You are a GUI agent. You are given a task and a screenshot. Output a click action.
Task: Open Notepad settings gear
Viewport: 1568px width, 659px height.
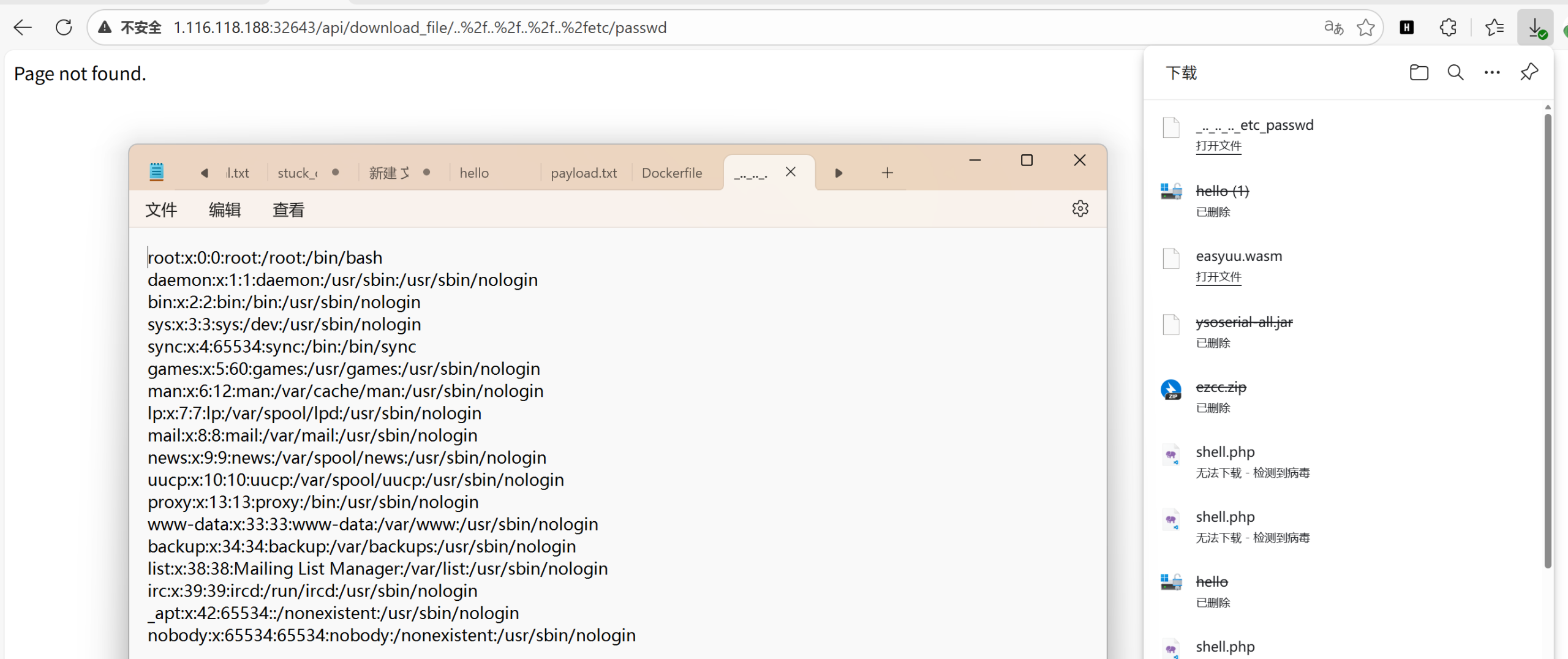click(x=1080, y=209)
